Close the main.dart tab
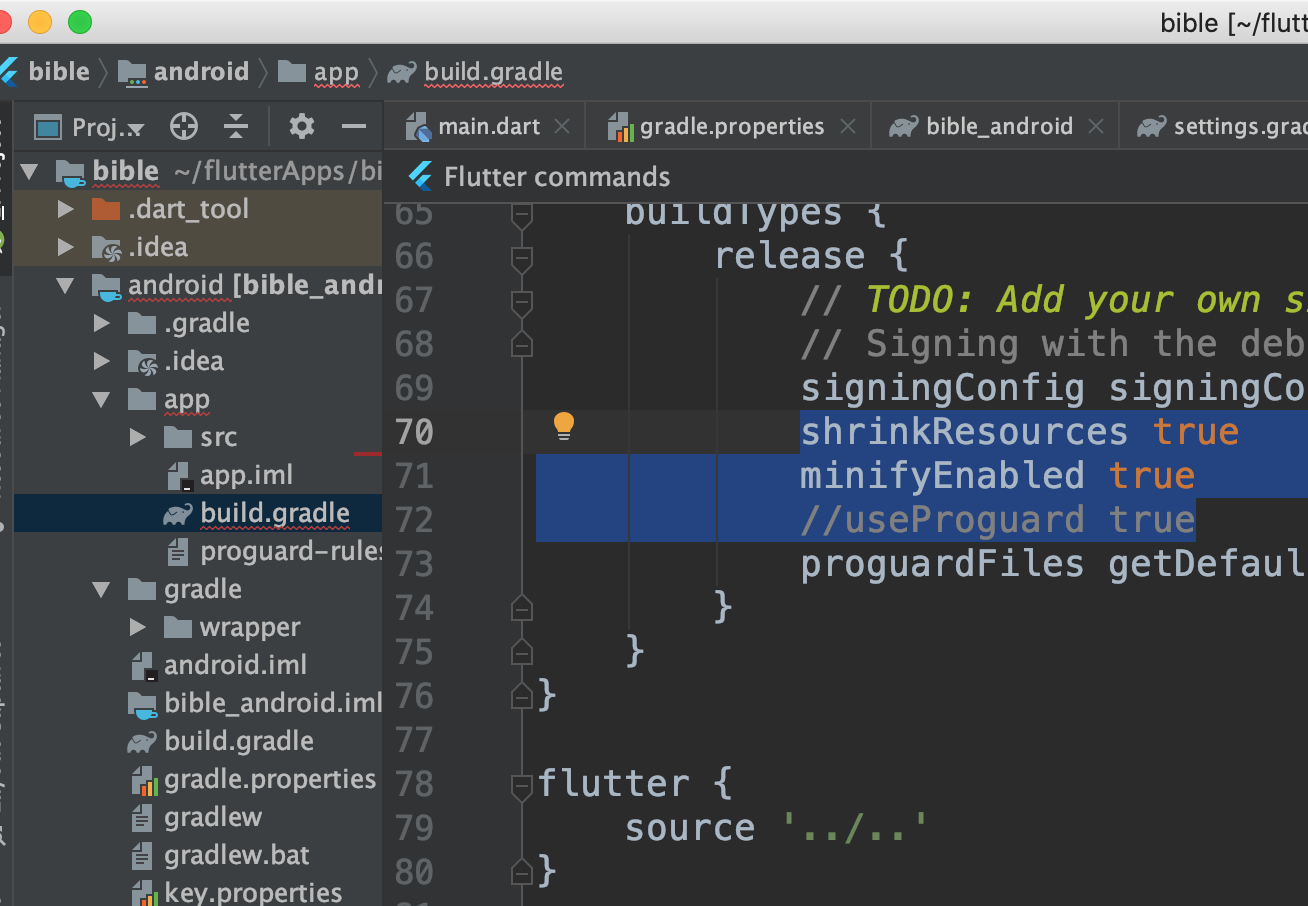The height and width of the screenshot is (906, 1308). click(x=562, y=127)
